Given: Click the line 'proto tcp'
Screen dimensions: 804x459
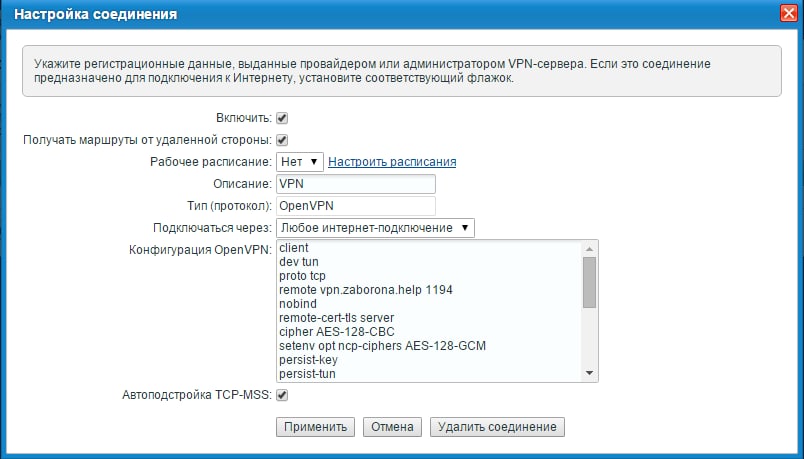Looking at the screenshot, I should [x=302, y=275].
